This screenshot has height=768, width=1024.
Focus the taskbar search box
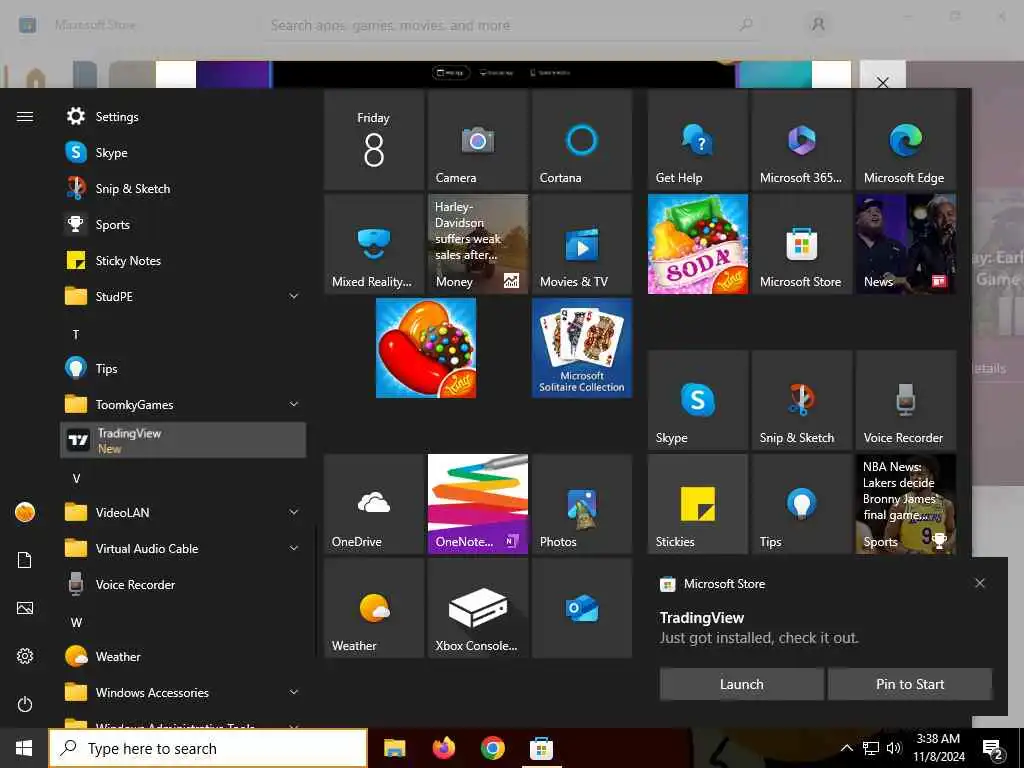(208, 748)
